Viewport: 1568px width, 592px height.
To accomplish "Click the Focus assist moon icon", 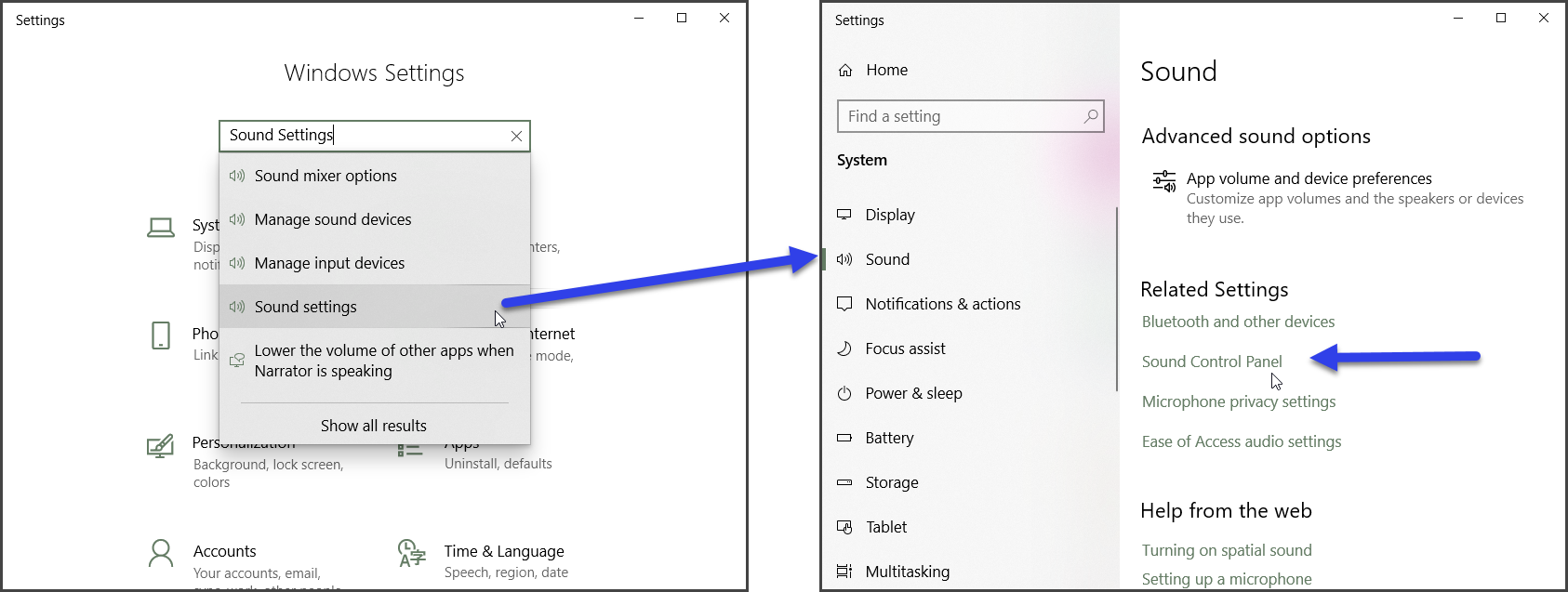I will coord(844,349).
